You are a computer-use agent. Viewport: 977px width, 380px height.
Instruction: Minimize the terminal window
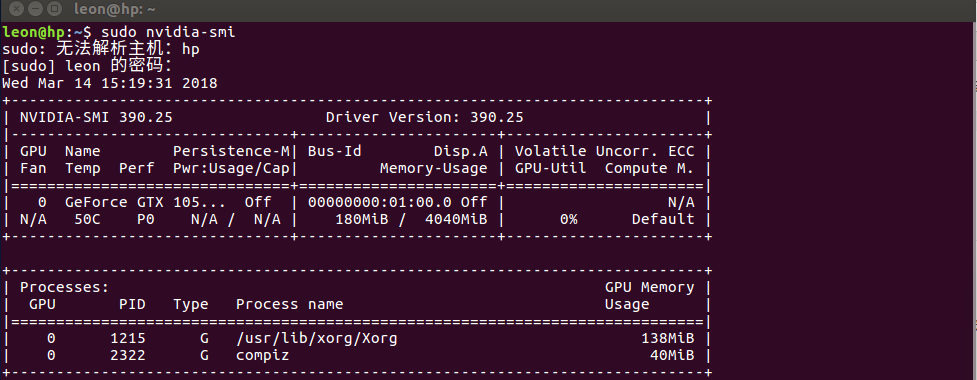coord(36,9)
